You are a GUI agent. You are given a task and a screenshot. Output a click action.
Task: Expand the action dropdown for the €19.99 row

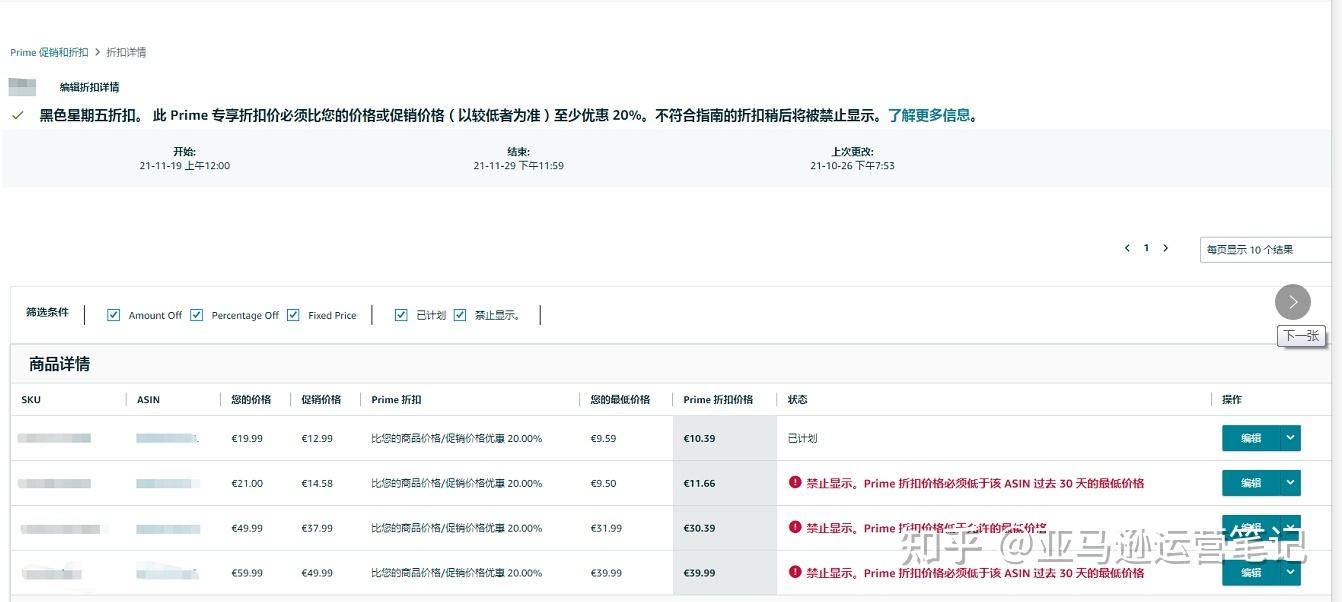(1291, 438)
